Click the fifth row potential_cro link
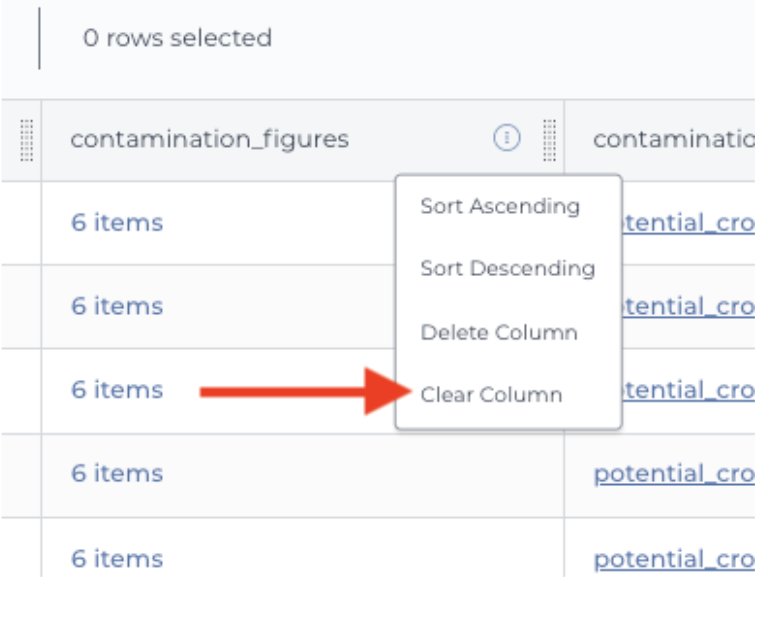This screenshot has height=634, width=766. coord(674,559)
